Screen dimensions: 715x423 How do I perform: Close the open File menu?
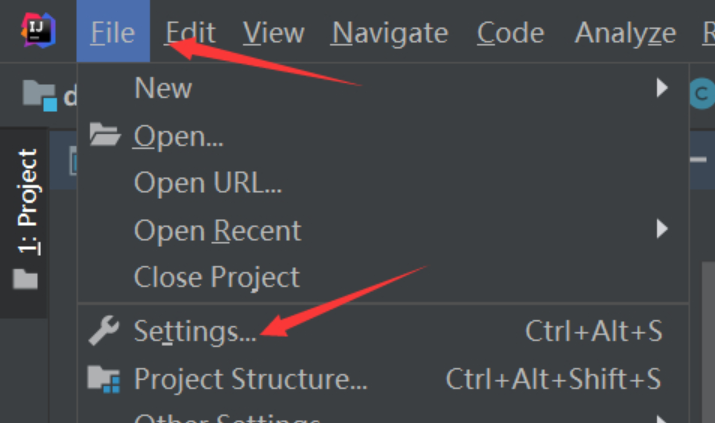112,33
